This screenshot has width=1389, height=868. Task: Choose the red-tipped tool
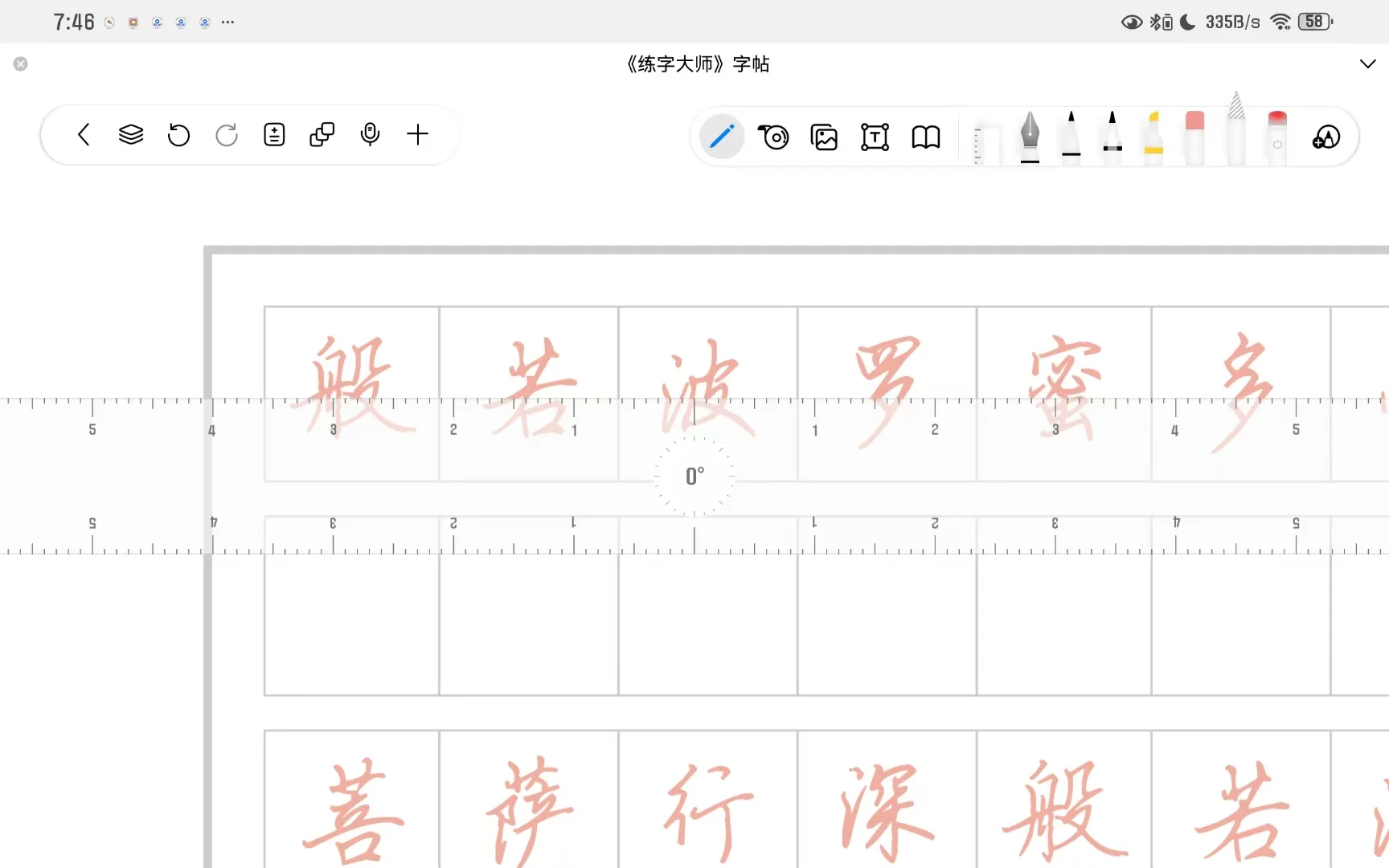point(1277,138)
